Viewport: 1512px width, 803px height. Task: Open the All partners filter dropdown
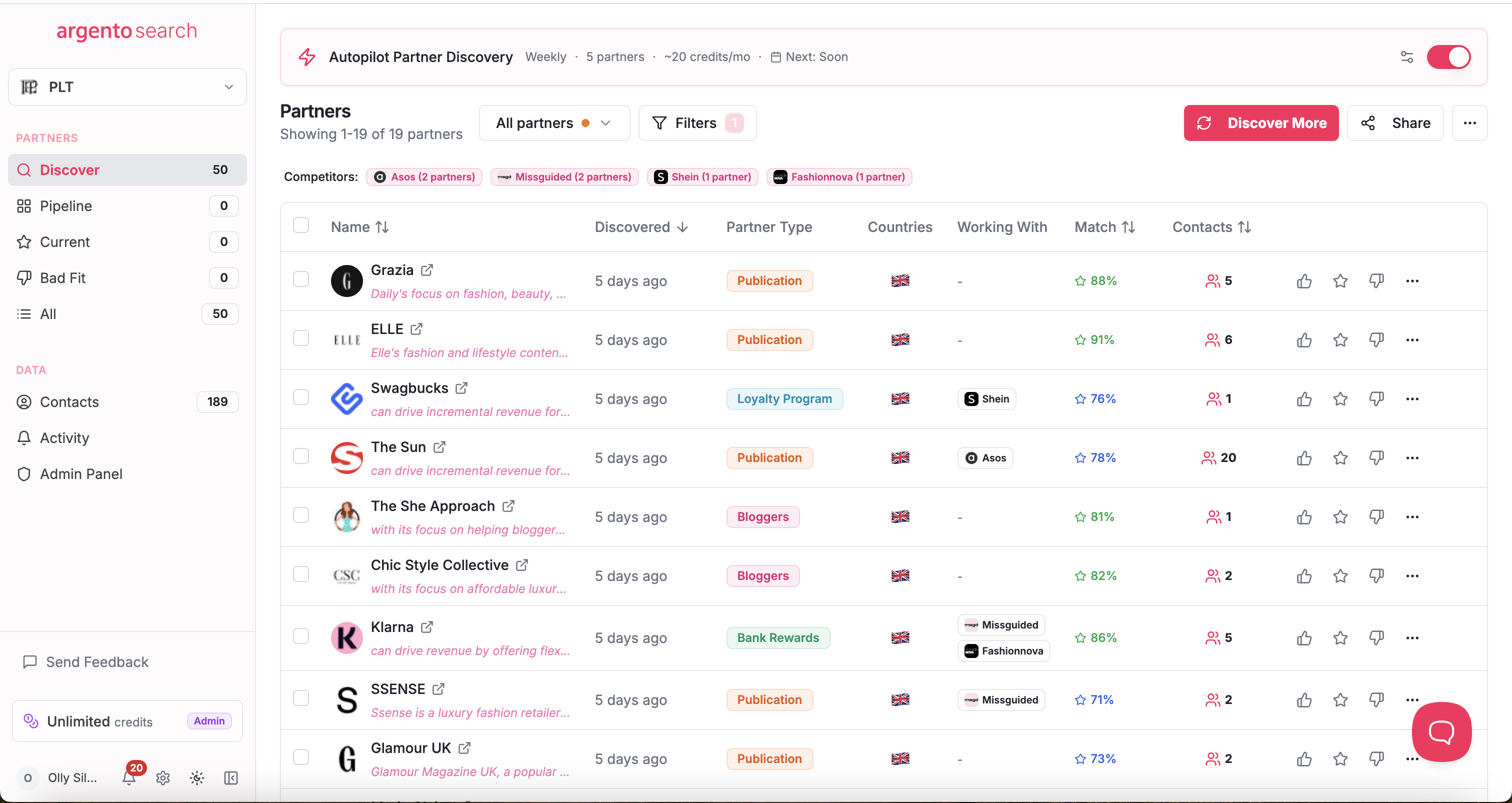tap(553, 122)
